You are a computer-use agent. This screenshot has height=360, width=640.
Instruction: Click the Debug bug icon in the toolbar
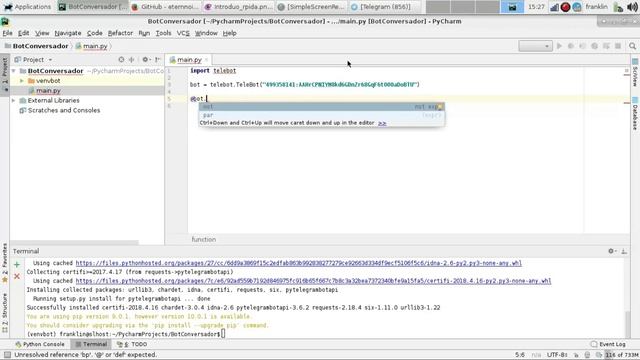(571, 46)
